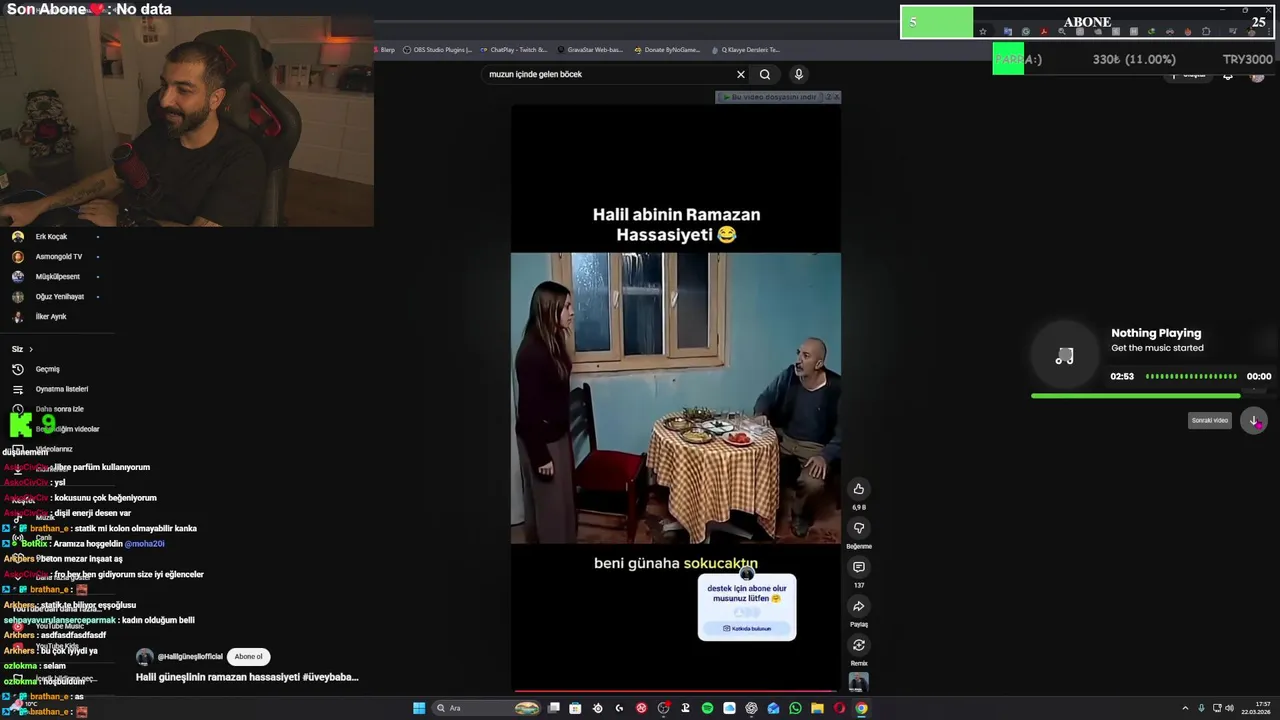Click the video description 'Halil güneşlinin ramazan hassasiyeti'
The width and height of the screenshot is (1280, 720).
point(247,677)
